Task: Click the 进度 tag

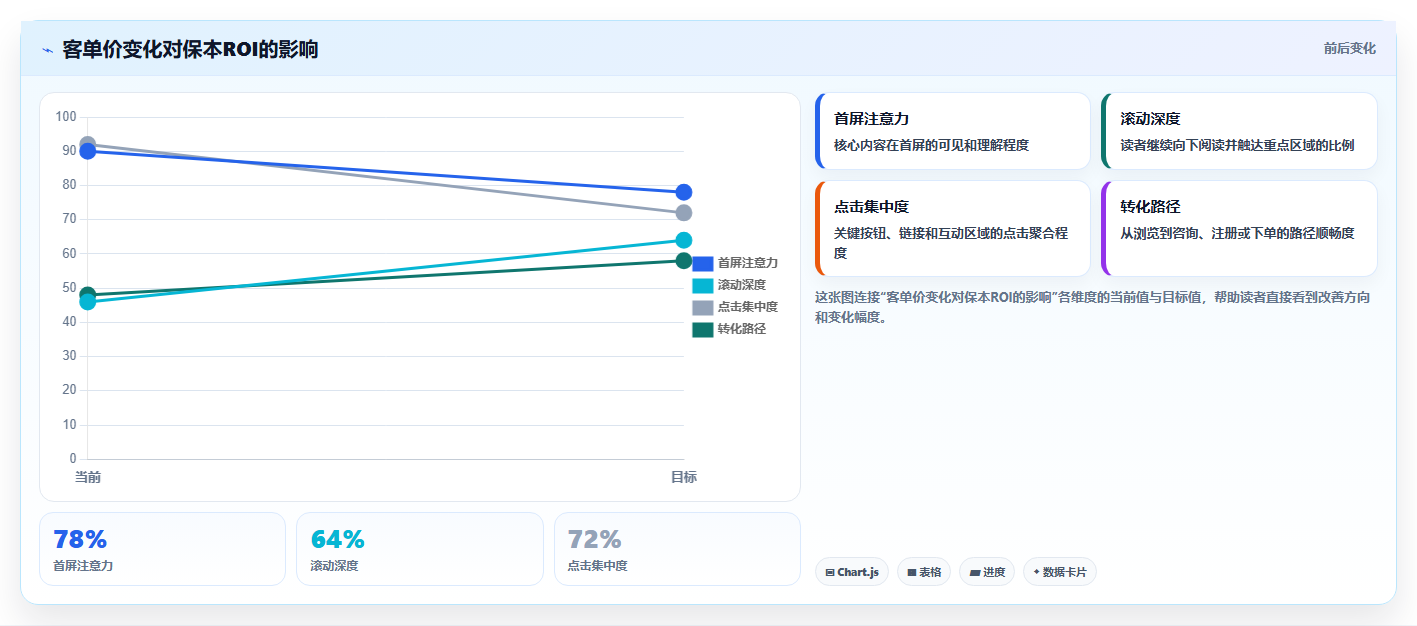Action: [987, 572]
